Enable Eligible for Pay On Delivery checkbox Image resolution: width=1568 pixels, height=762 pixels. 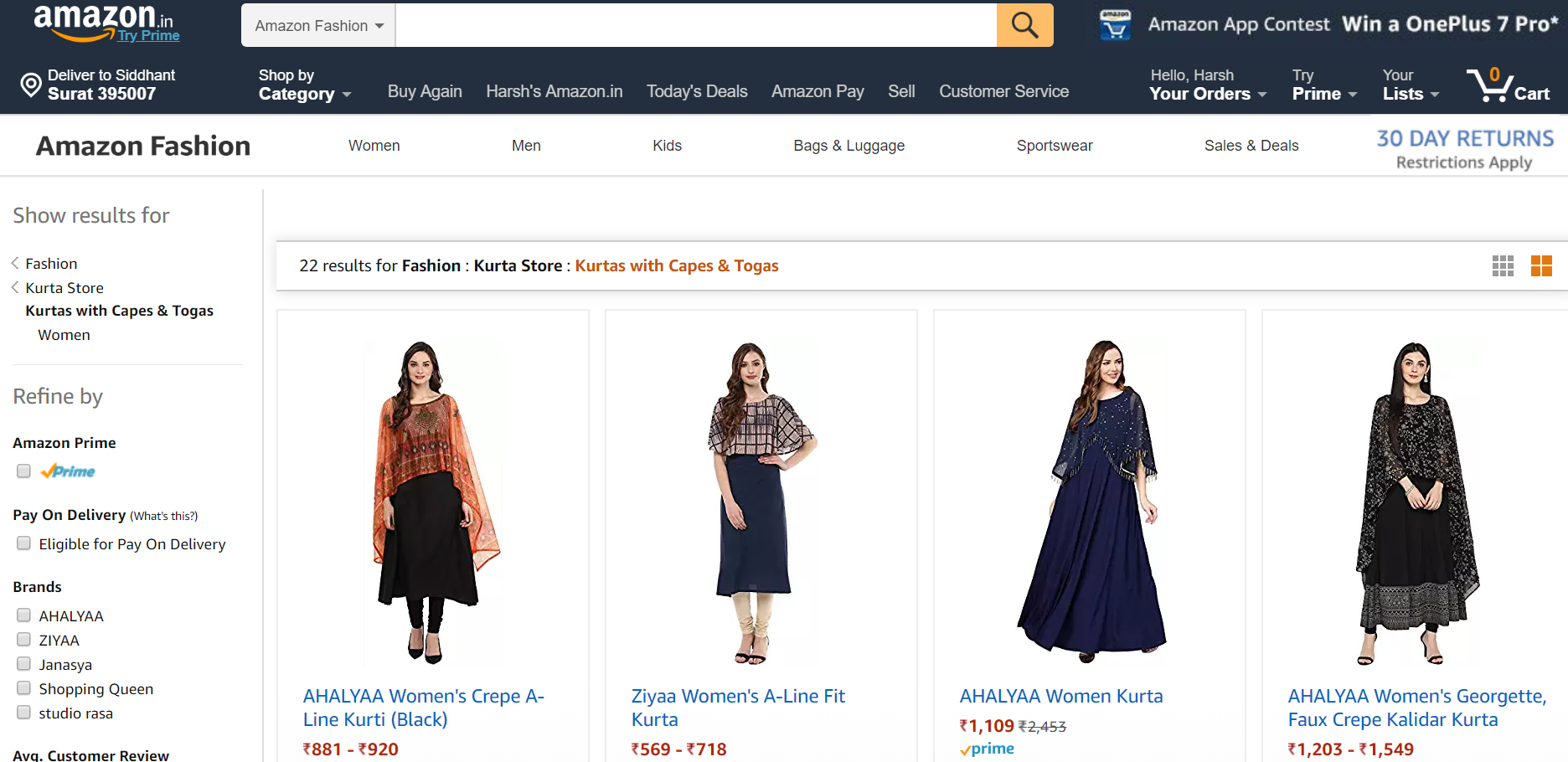(x=23, y=543)
